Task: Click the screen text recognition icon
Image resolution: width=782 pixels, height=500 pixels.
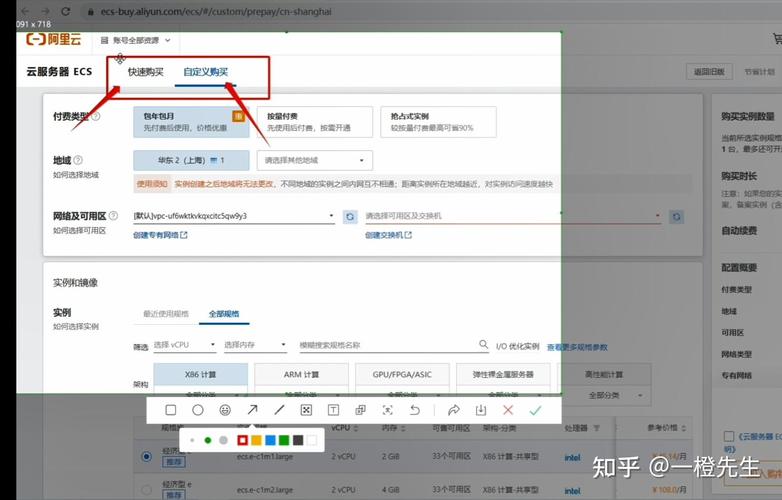Action: tap(388, 410)
